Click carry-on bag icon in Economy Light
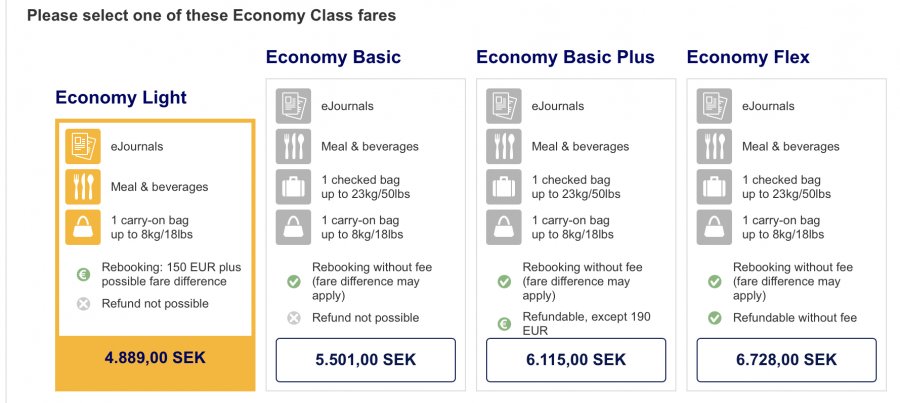The height and width of the screenshot is (403, 900). click(83, 227)
